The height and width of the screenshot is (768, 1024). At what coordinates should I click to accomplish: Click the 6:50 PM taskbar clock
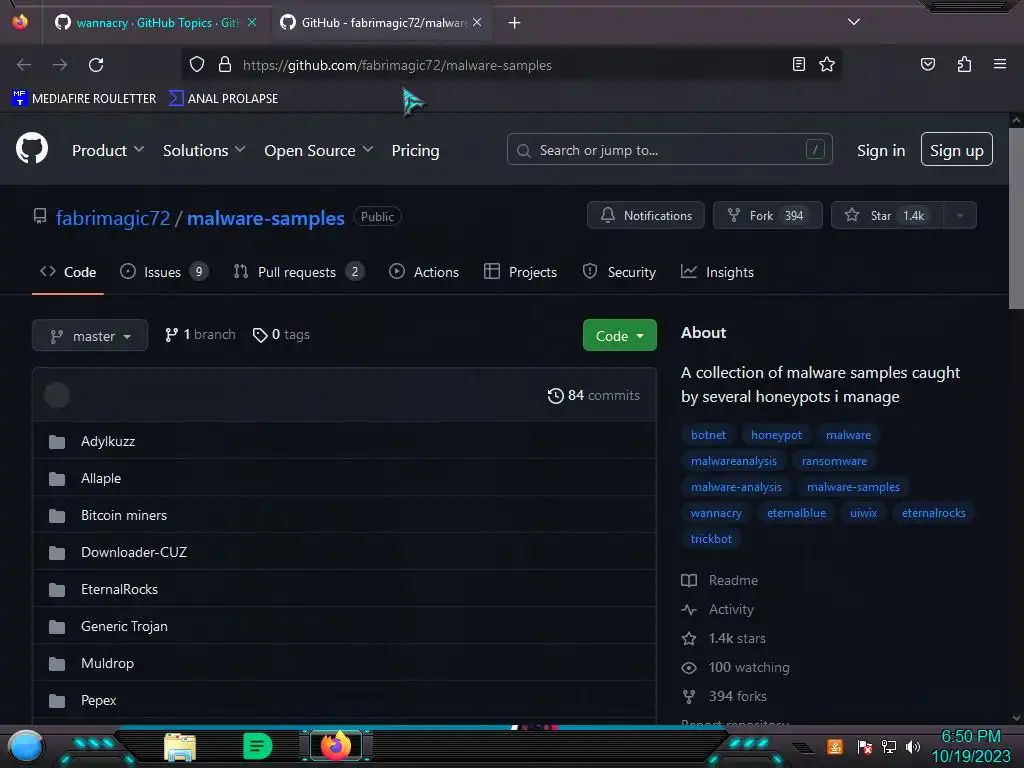pyautogui.click(x=971, y=737)
